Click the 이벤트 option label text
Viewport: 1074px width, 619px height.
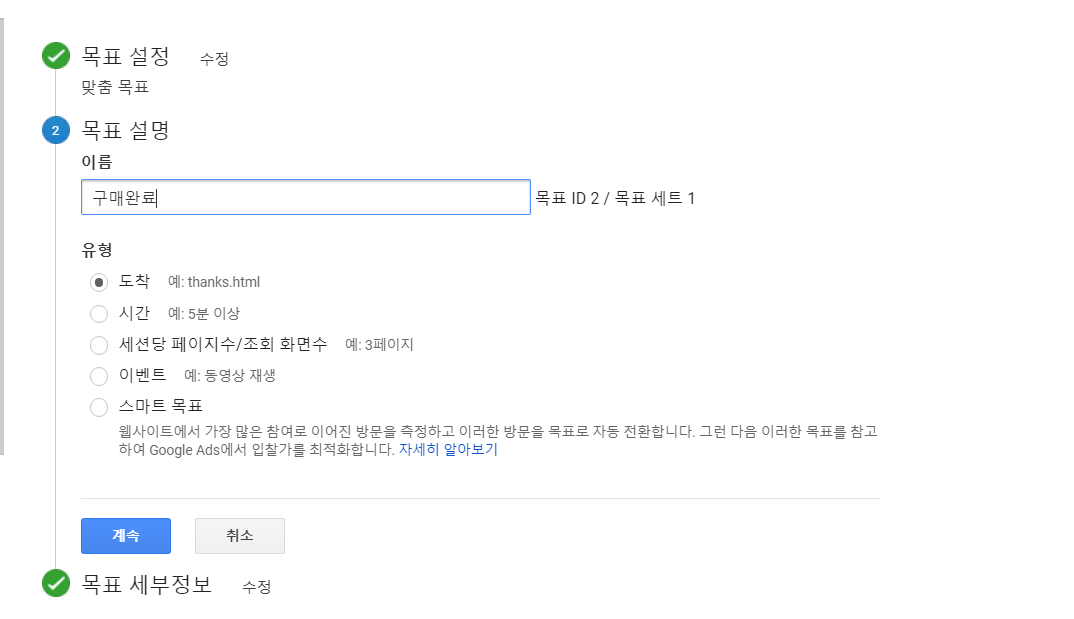(142, 375)
